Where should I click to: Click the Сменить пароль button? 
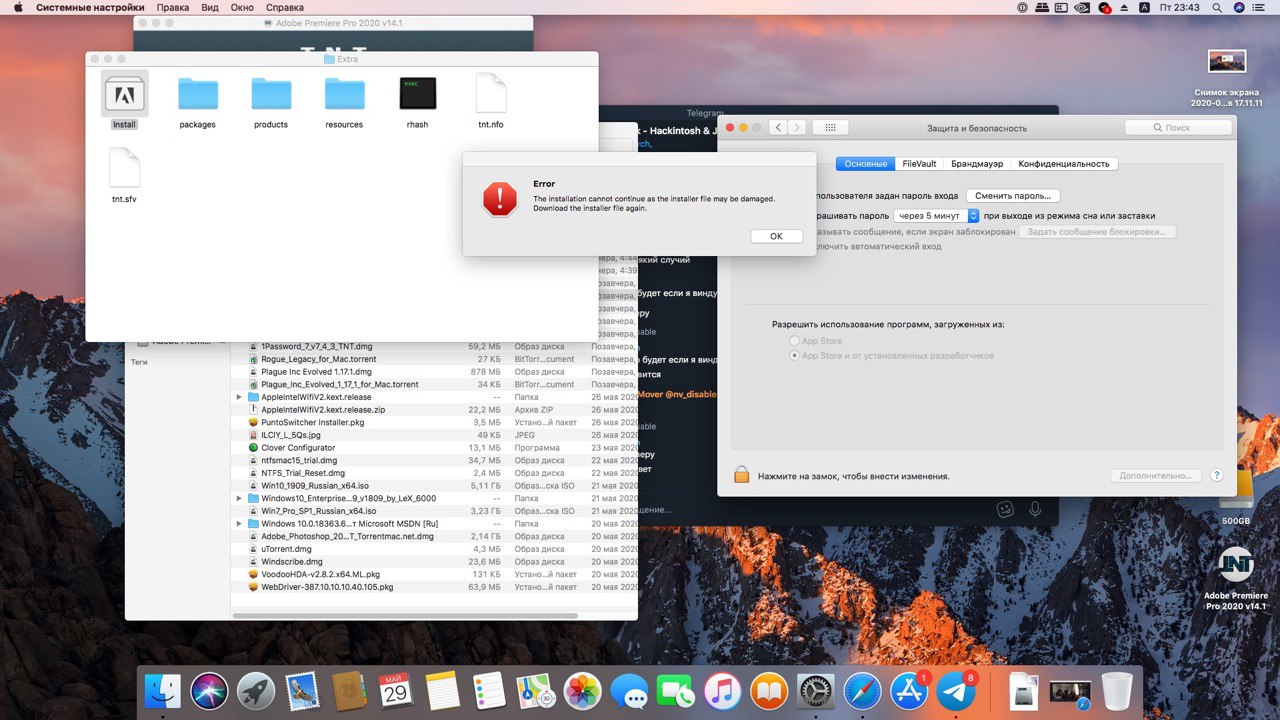1013,196
